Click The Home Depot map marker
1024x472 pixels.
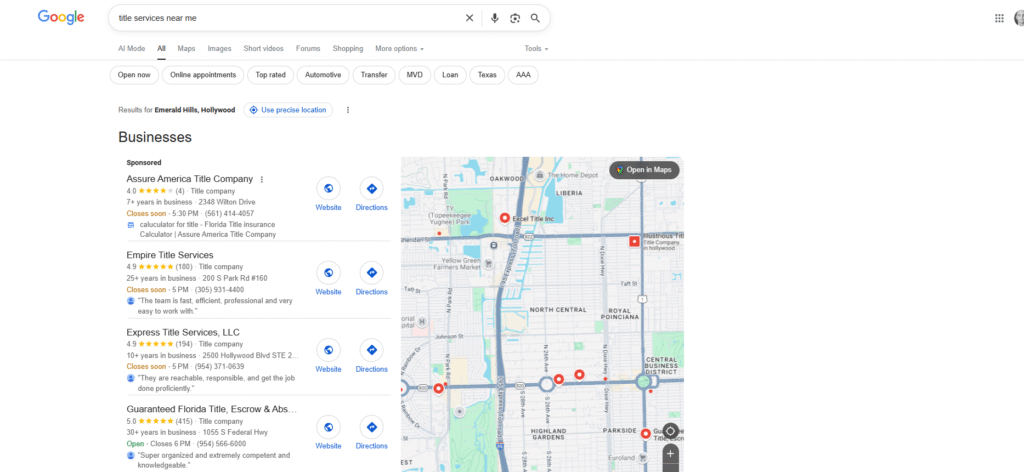click(x=539, y=176)
